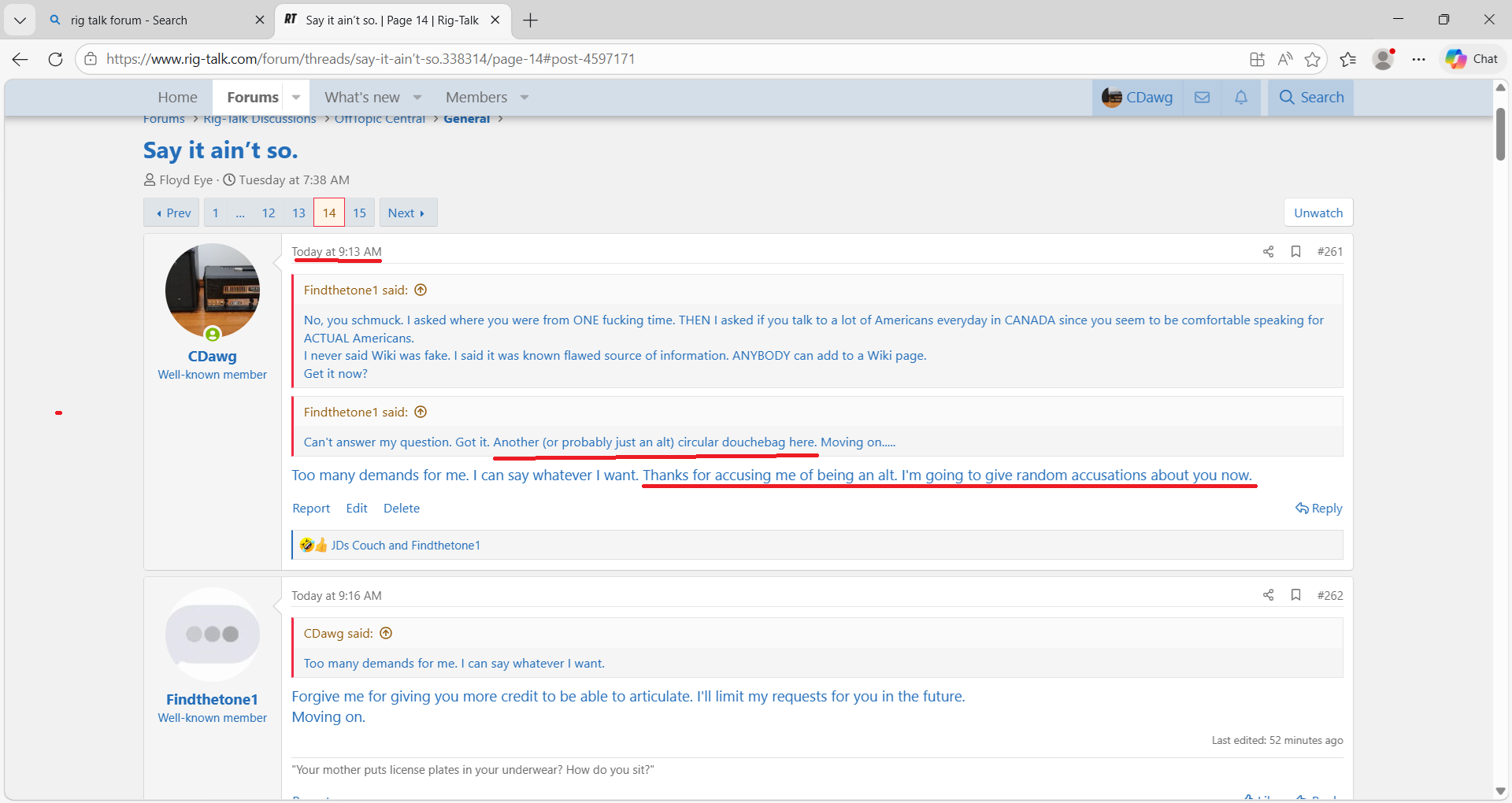Share post #261 via share icon
Viewport: 1512px width, 803px height.
pos(1268,252)
